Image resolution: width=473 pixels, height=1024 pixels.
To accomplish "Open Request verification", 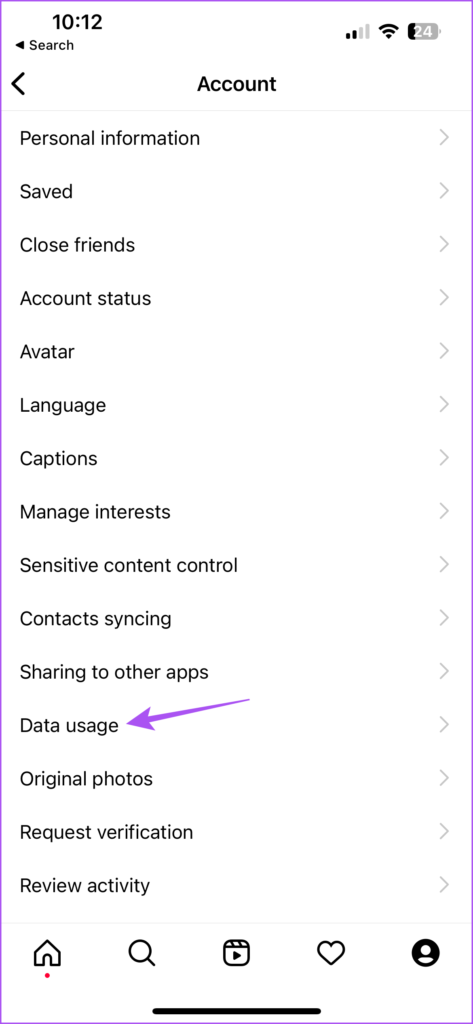I will click(x=236, y=832).
